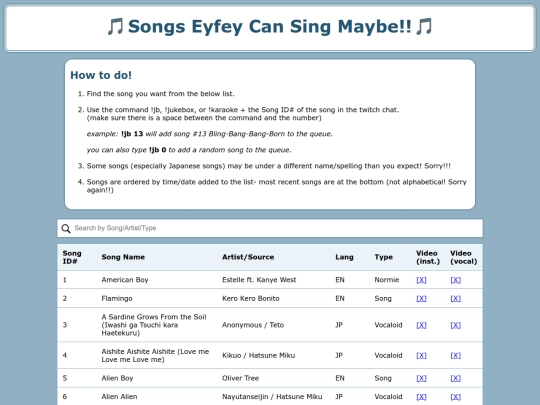The height and width of the screenshot is (405, 540).
Task: Click the search magnifier icon
Action: click(66, 228)
